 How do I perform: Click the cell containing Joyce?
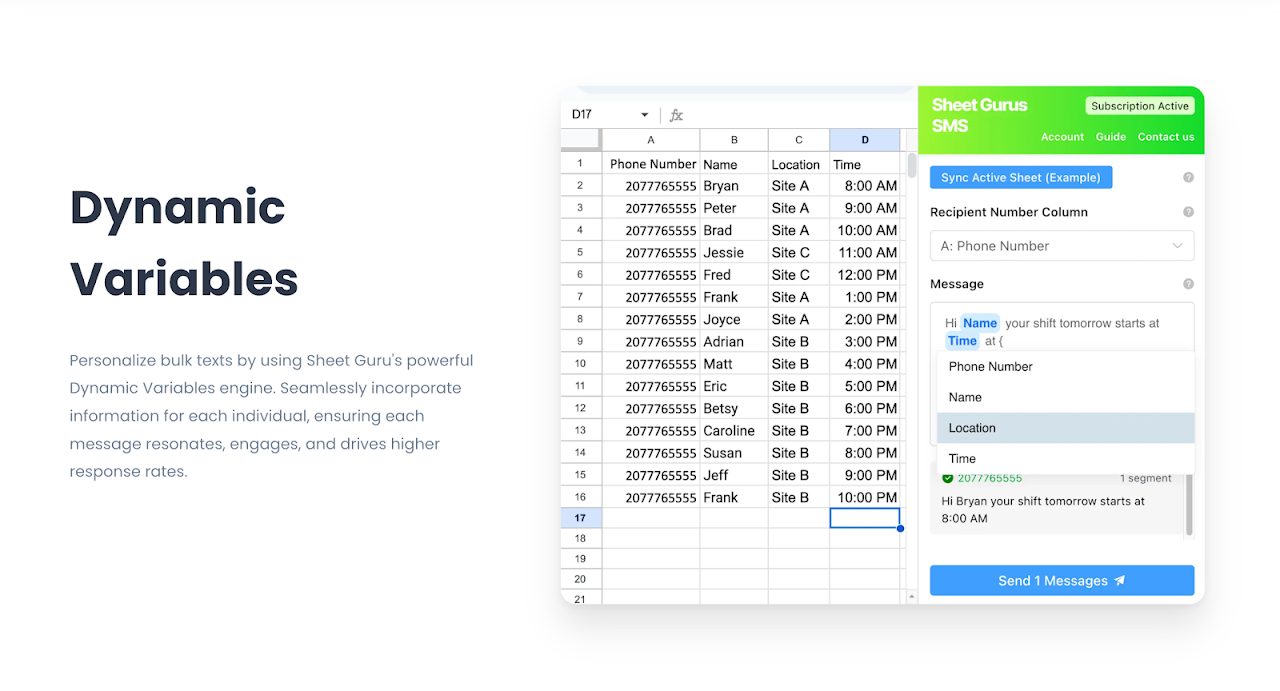coord(734,319)
